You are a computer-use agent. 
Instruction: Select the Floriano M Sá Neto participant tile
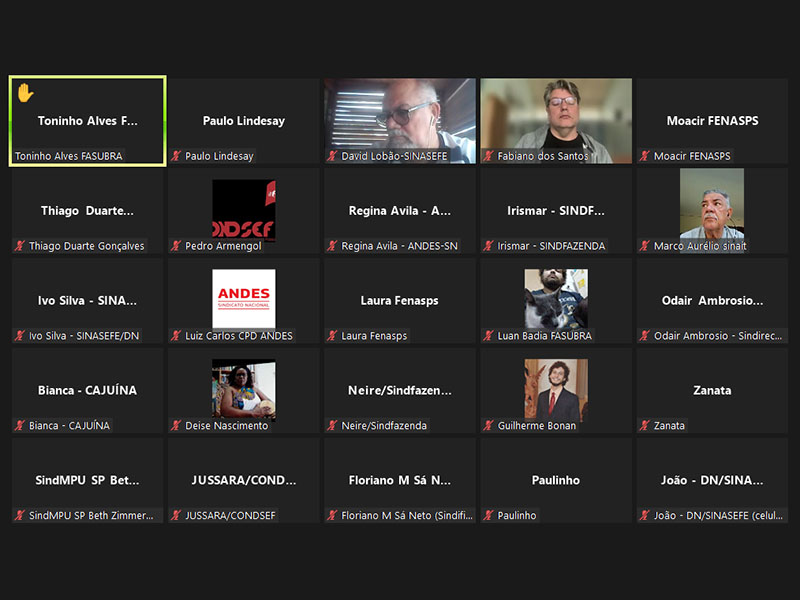[x=400, y=481]
